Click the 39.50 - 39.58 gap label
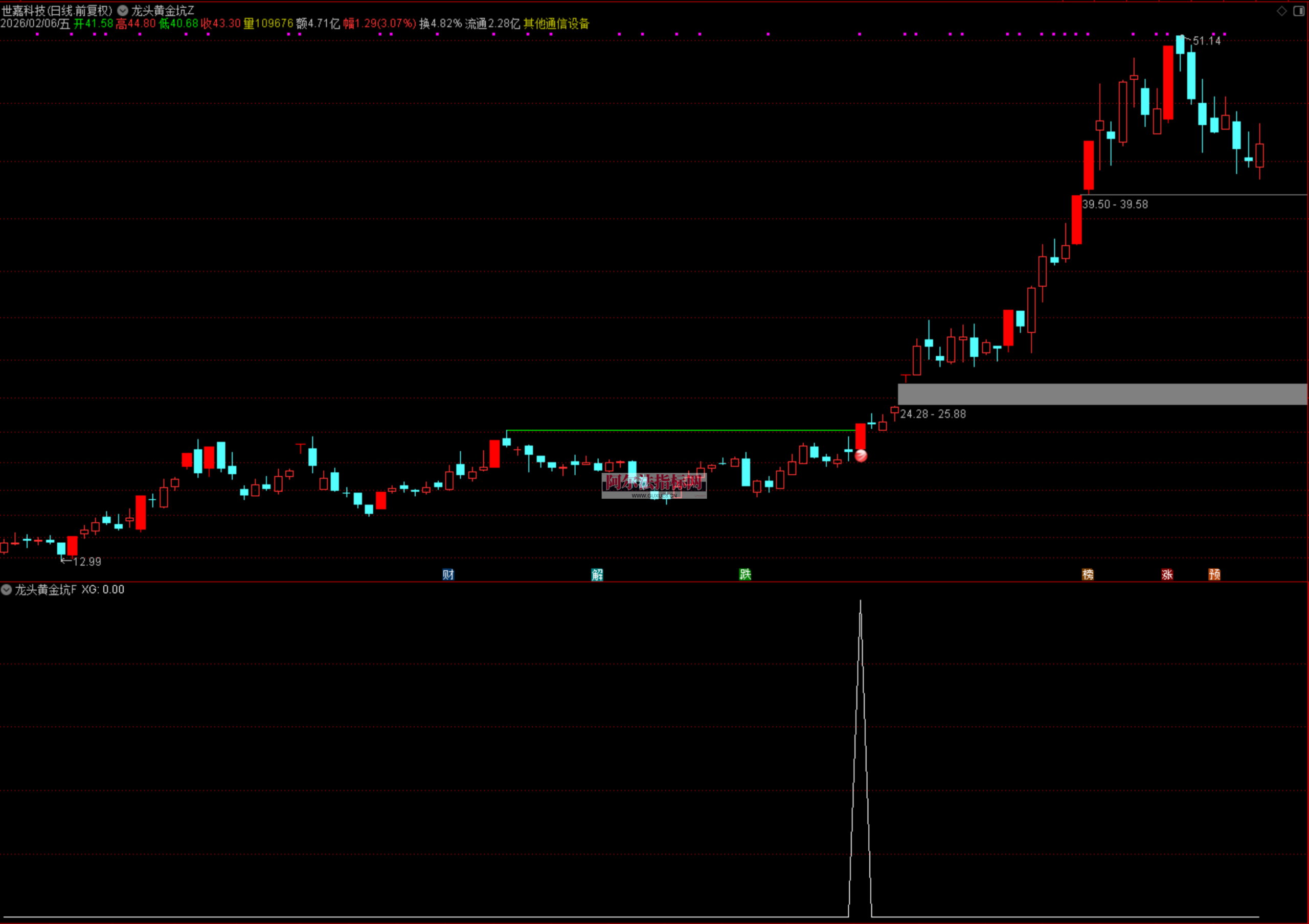The width and height of the screenshot is (1309, 924). click(x=1115, y=204)
